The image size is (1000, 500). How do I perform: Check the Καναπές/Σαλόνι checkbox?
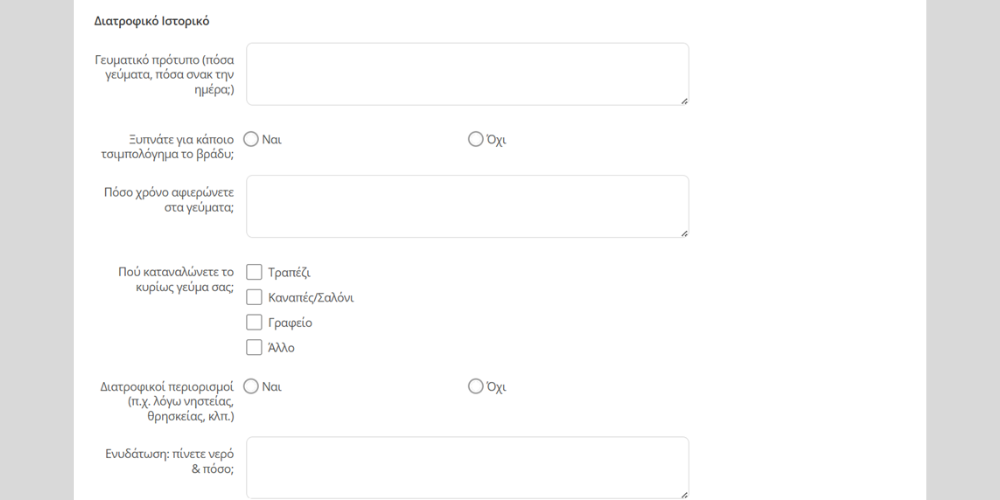coord(254,297)
